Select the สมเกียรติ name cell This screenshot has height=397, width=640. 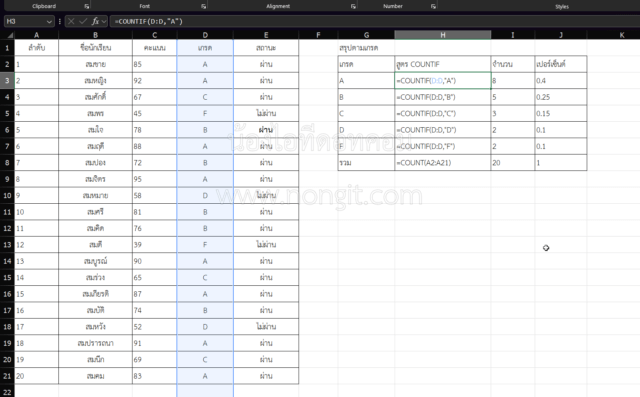pyautogui.click(x=95, y=294)
